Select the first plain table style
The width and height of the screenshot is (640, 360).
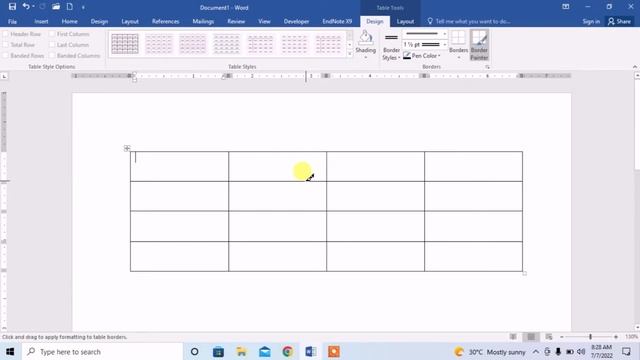tap(125, 44)
